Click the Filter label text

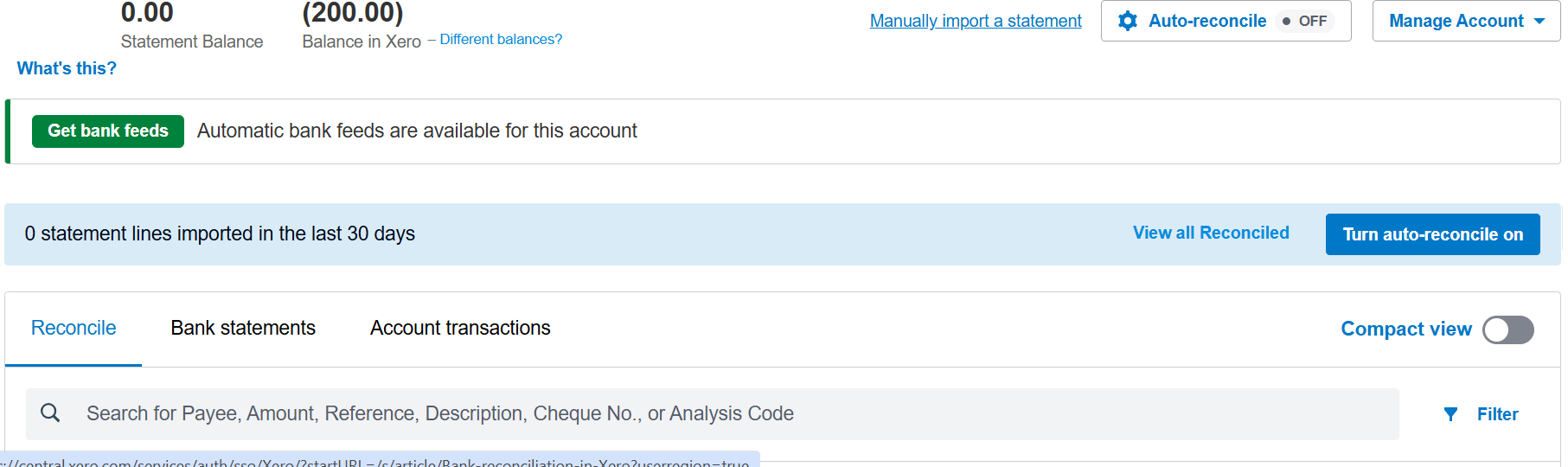pyautogui.click(x=1497, y=414)
